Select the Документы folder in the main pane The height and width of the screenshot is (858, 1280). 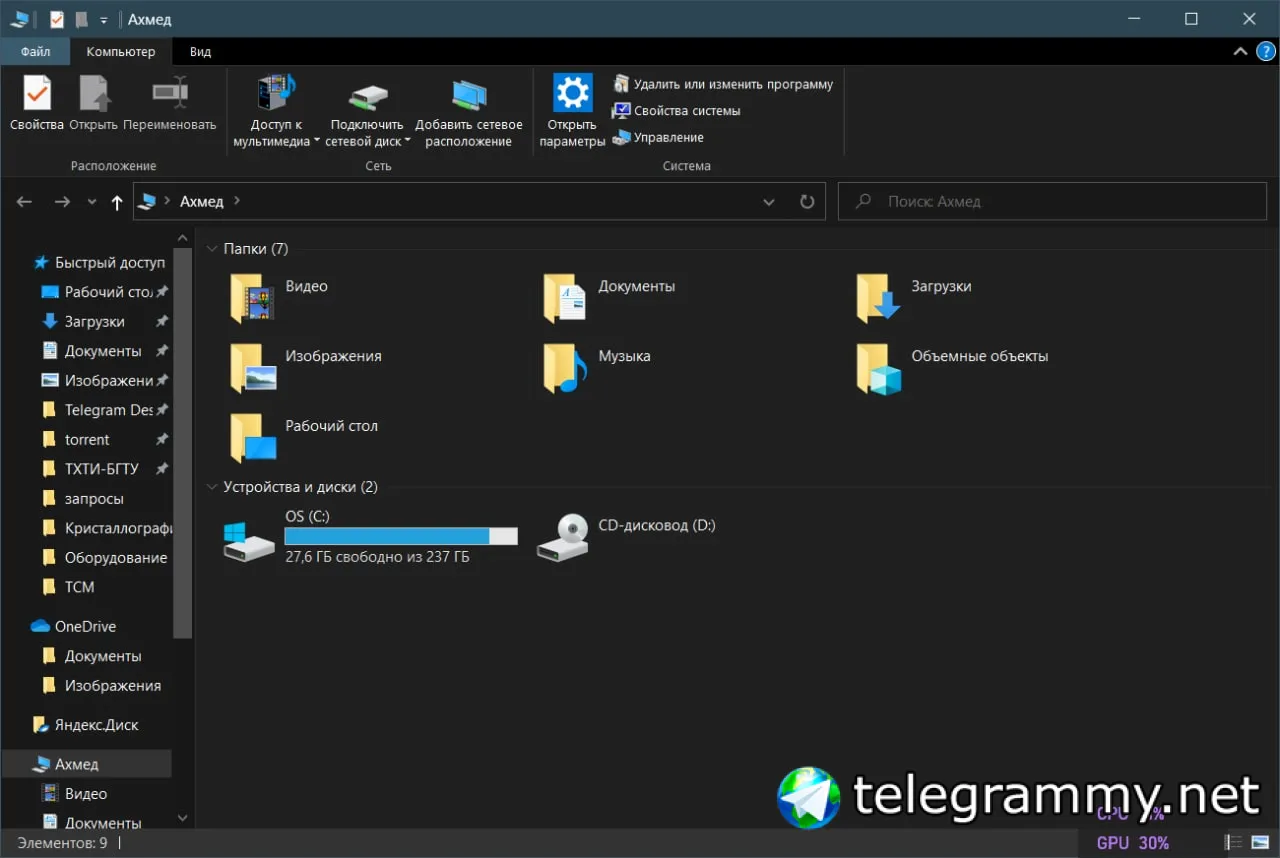pyautogui.click(x=610, y=298)
